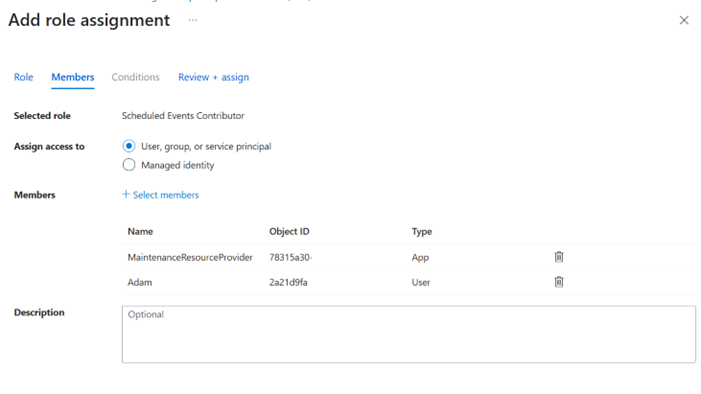
Task: Open the ellipsis more options menu
Action: pos(193,20)
